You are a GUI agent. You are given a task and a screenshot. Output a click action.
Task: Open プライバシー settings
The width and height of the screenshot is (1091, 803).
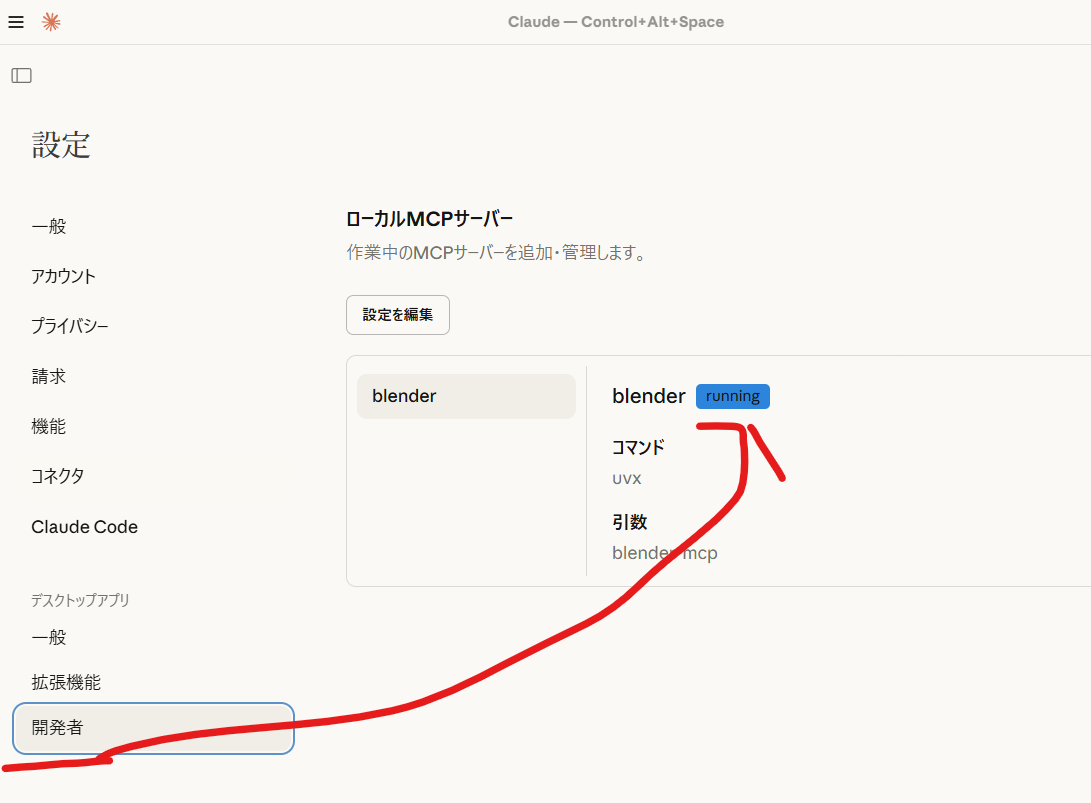click(70, 326)
